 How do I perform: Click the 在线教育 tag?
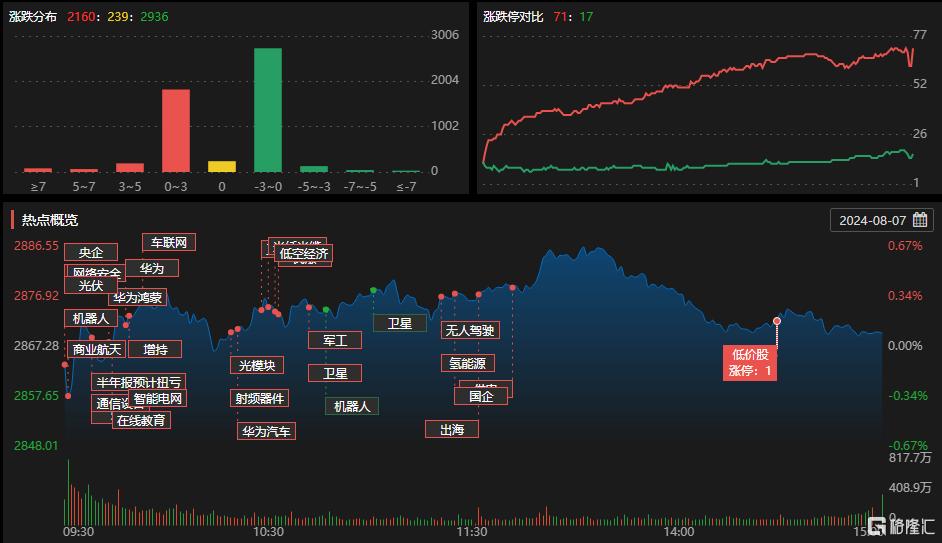141,420
